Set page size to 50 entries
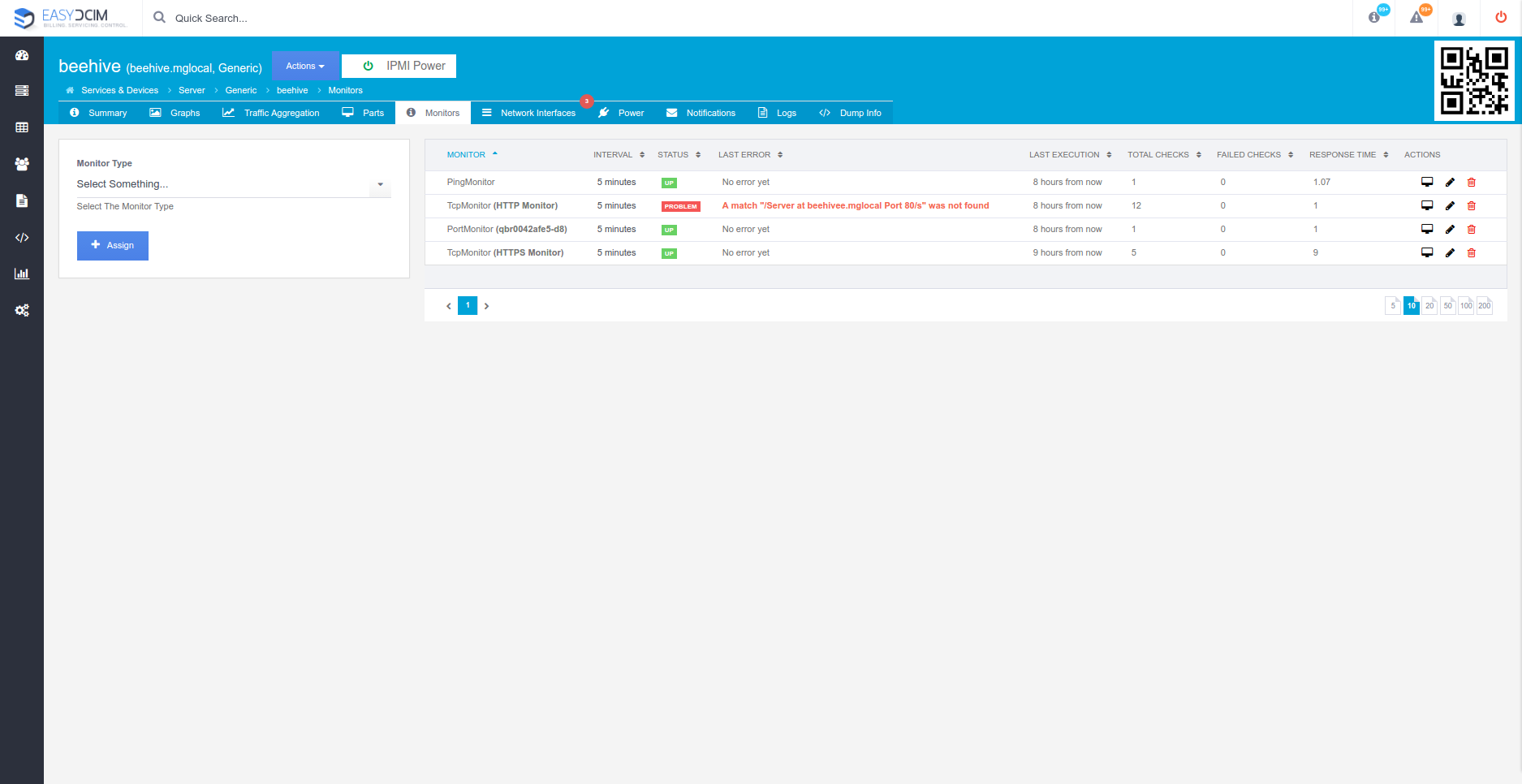This screenshot has height=784, width=1522. 1447,306
